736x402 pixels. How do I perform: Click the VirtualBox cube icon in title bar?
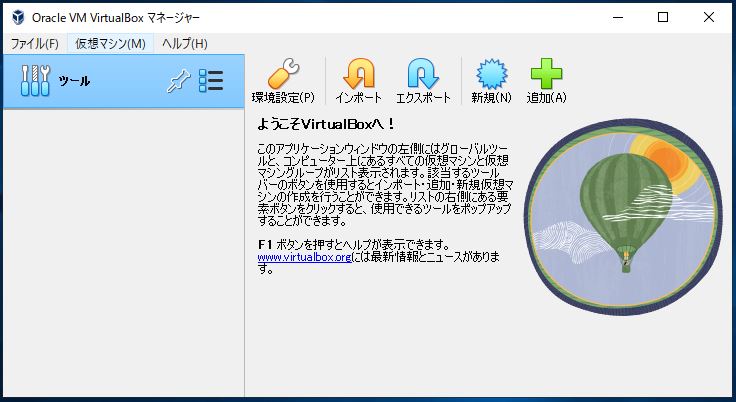coord(16,16)
